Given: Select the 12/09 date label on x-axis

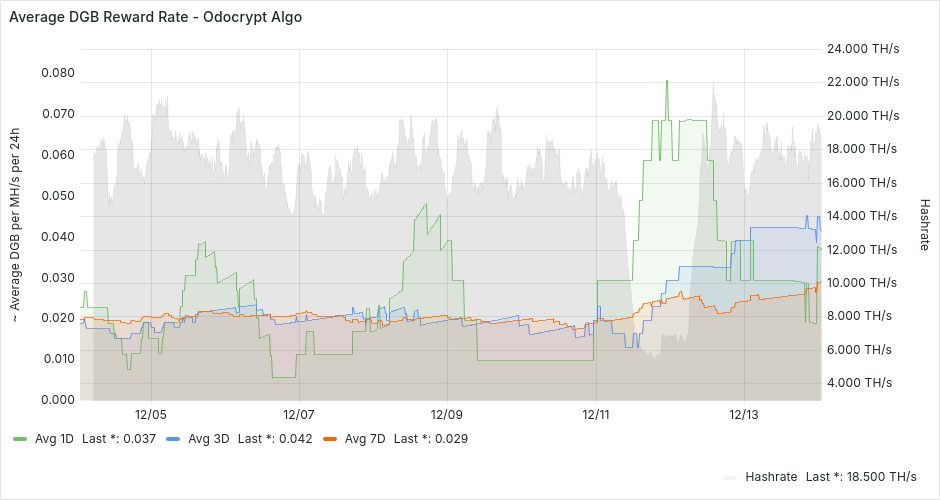Looking at the screenshot, I should tap(447, 414).
